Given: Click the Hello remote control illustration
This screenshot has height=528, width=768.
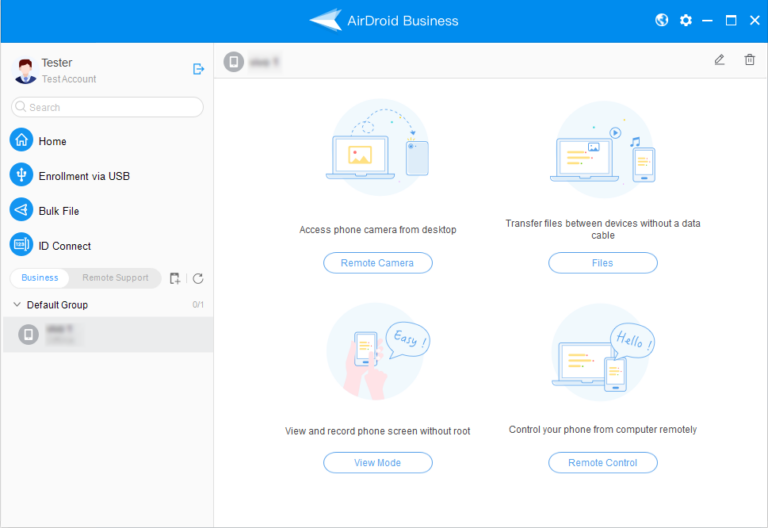Looking at the screenshot, I should (x=603, y=353).
